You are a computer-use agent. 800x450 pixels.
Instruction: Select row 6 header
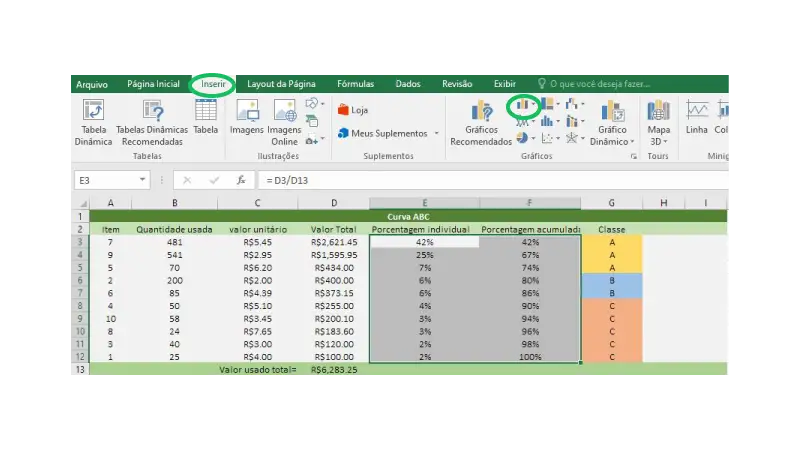coord(81,280)
